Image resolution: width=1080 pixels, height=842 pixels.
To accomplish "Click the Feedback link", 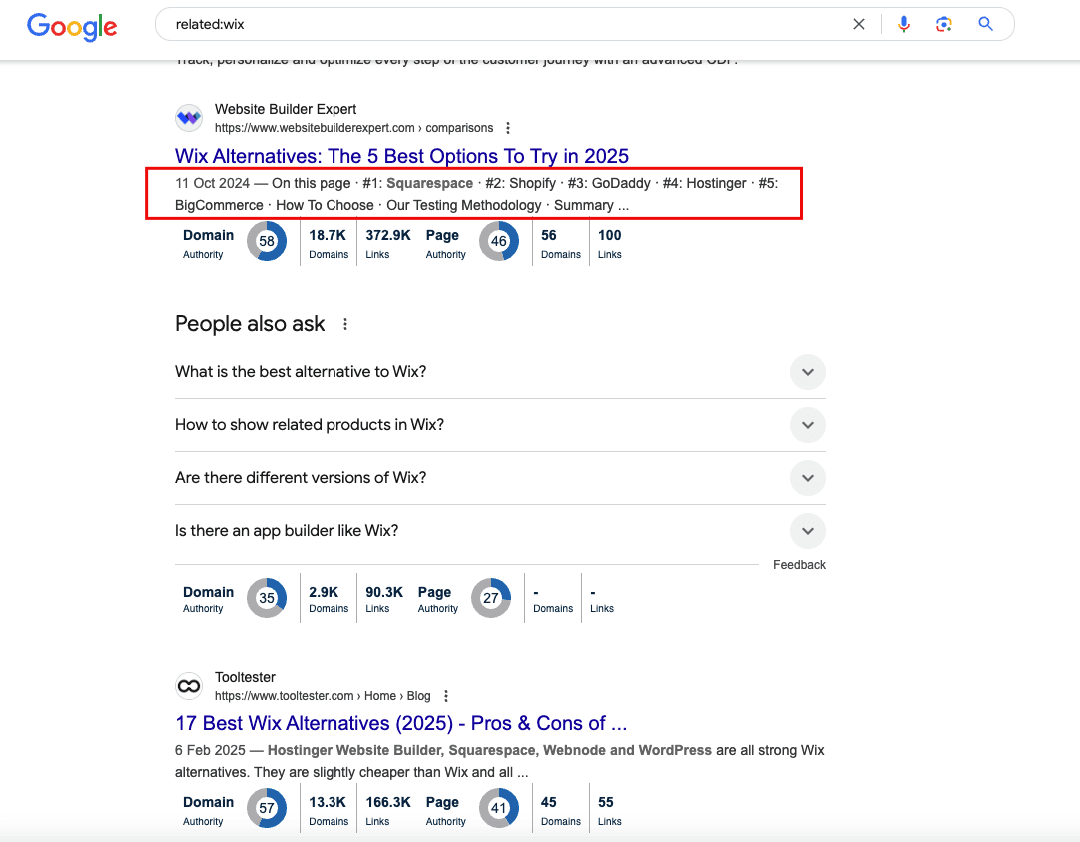I will (x=799, y=565).
